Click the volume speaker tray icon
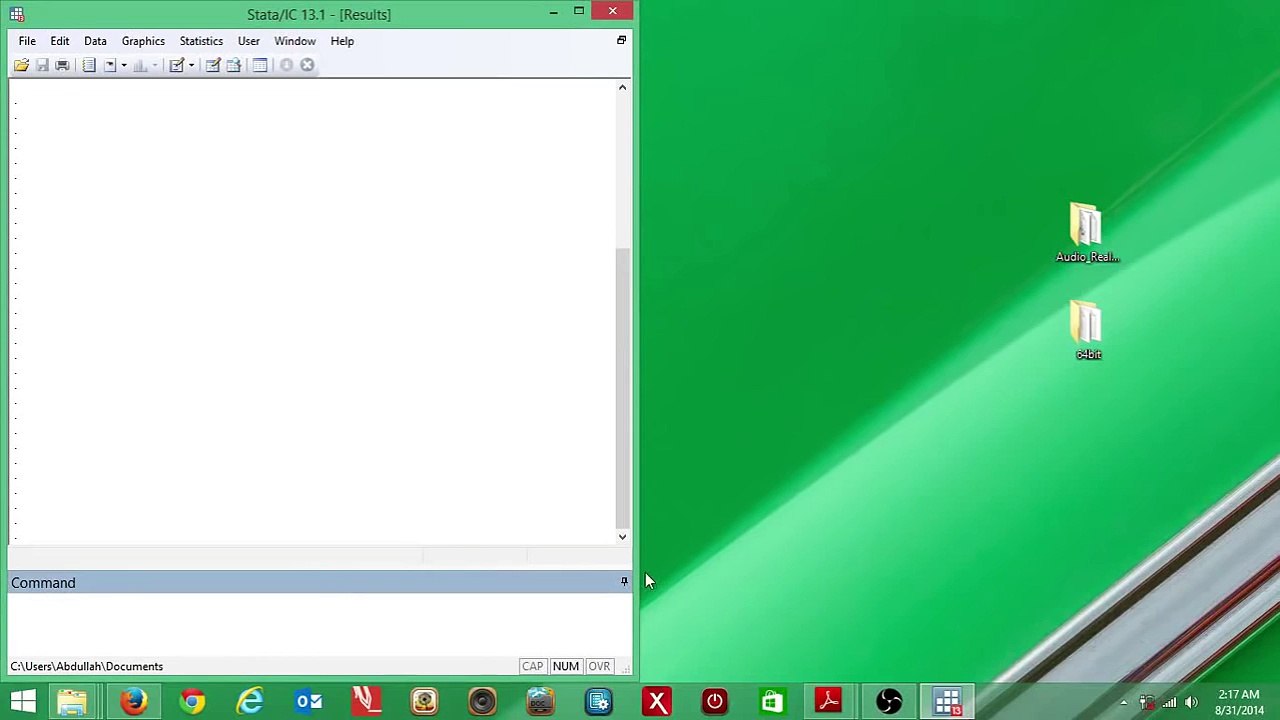The width and height of the screenshot is (1280, 720). tap(1191, 702)
